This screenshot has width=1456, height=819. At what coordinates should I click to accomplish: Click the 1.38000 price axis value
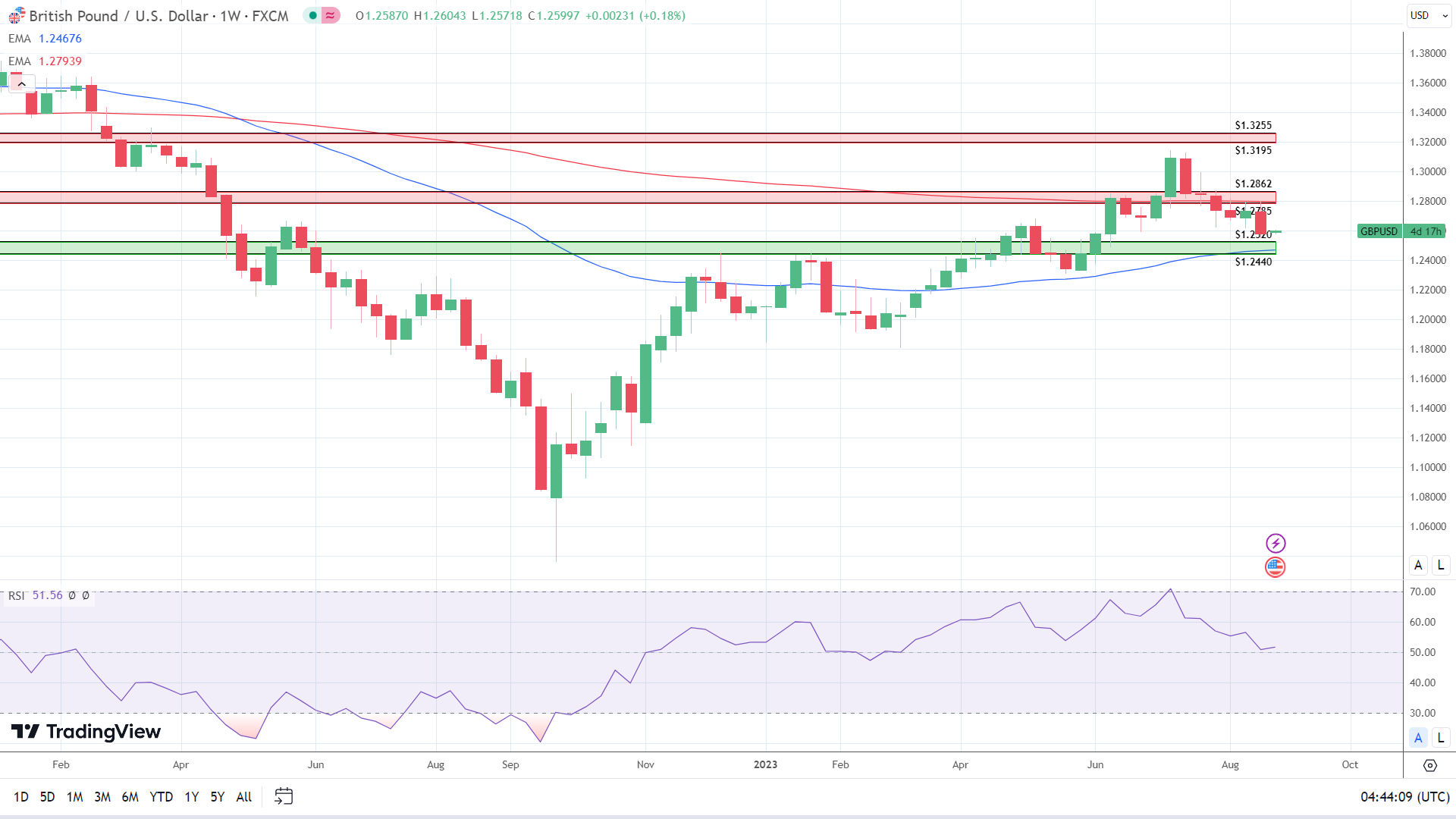coord(1428,53)
